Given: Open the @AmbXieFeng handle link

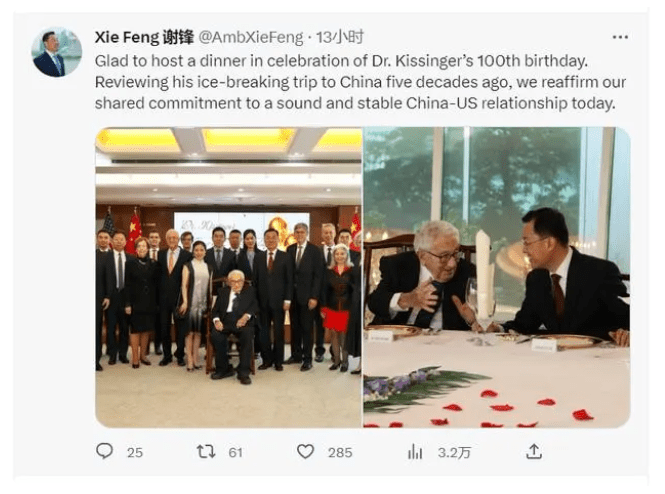Looking at the screenshot, I should 251,37.
